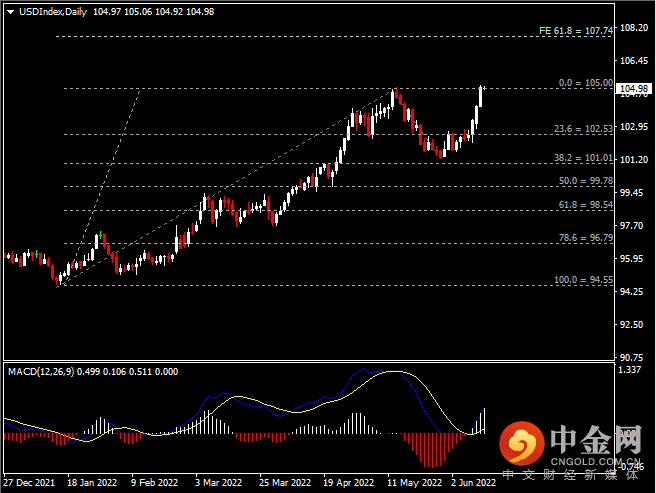This screenshot has width=656, height=493.
Task: Select the 23.6 = 102.53 Fibonacci label
Action: tap(583, 128)
